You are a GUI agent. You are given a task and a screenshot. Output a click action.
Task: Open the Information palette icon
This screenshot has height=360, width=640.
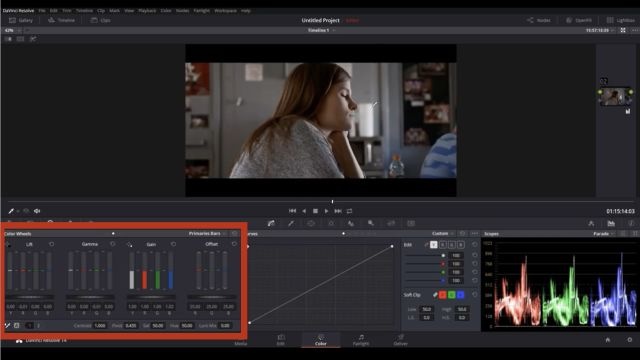(631, 223)
